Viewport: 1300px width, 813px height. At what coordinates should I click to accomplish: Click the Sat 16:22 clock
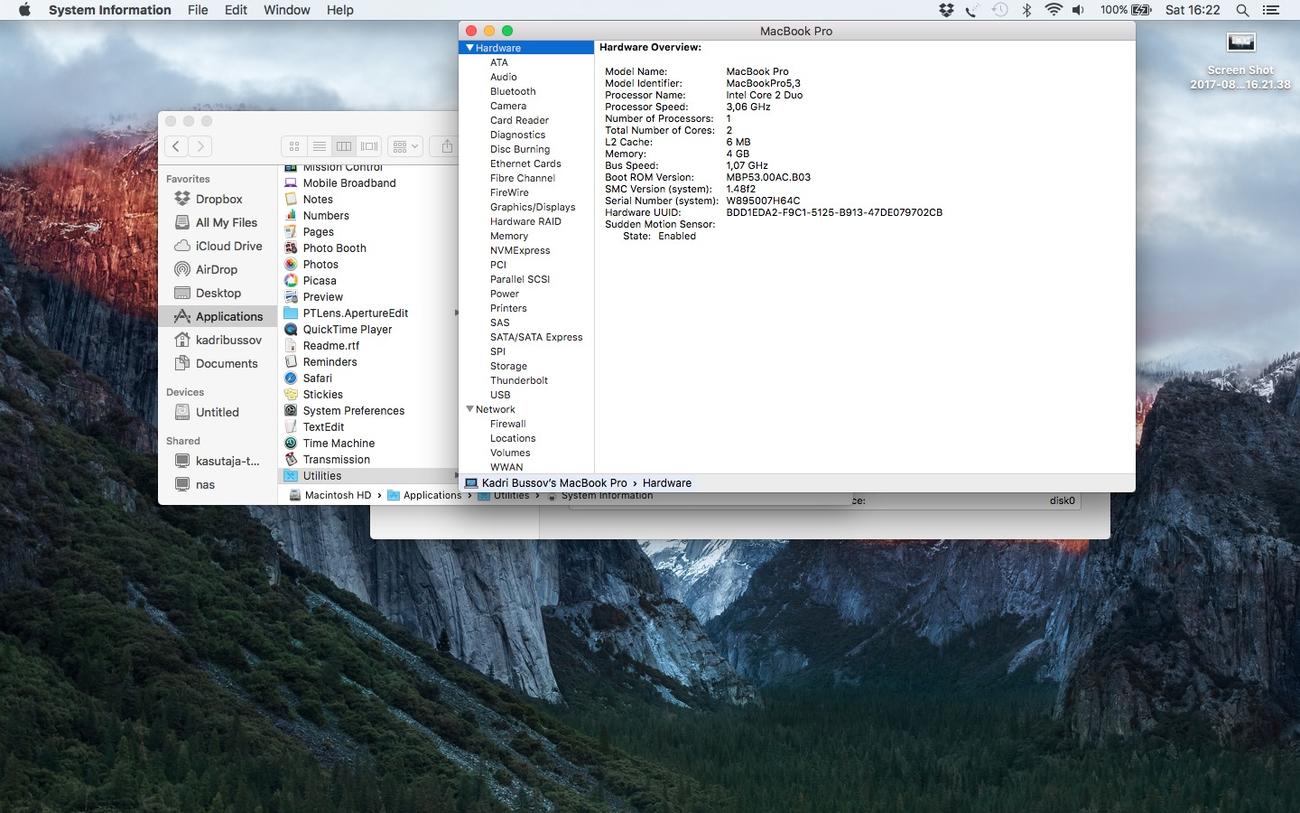pos(1193,10)
